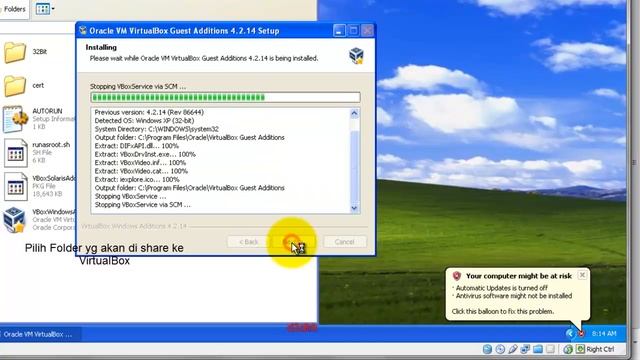The width and height of the screenshot is (640, 360).
Task: Click the mouse integration status icon
Action: click(x=568, y=349)
